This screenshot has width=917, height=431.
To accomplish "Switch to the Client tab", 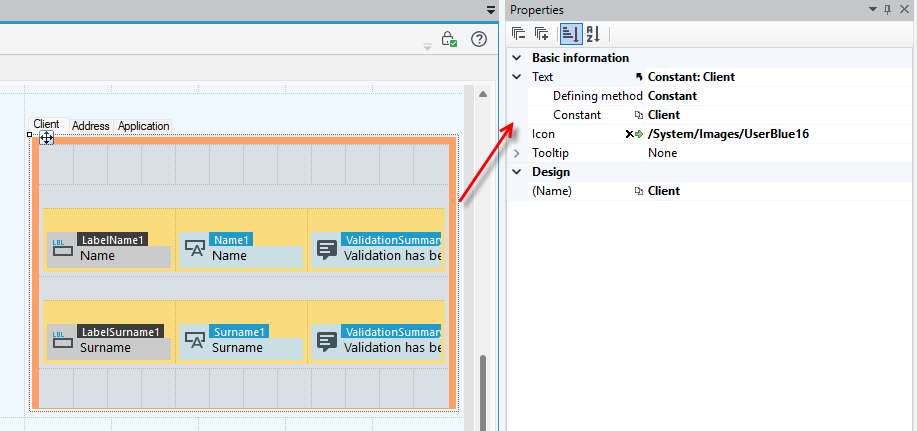I will click(x=47, y=124).
